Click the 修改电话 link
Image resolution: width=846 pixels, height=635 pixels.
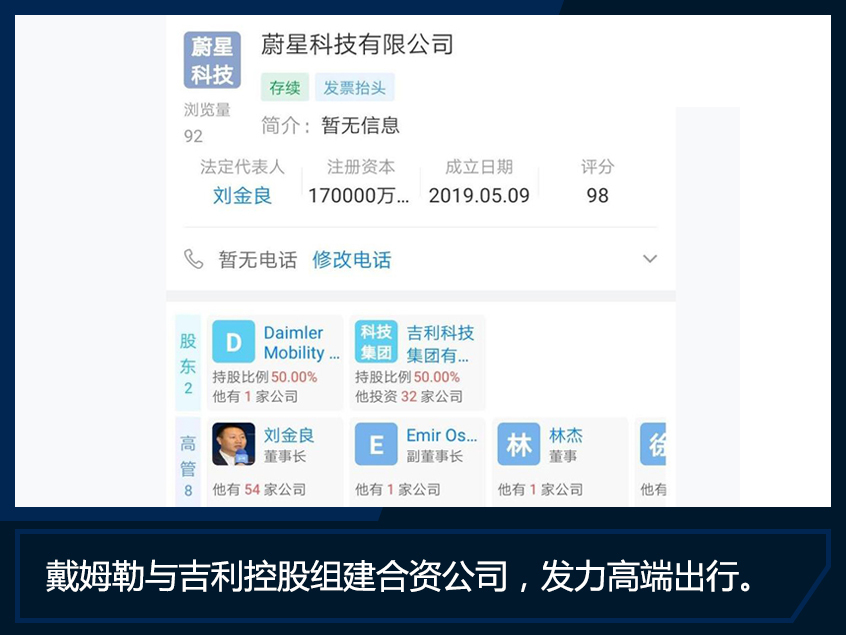[352, 260]
